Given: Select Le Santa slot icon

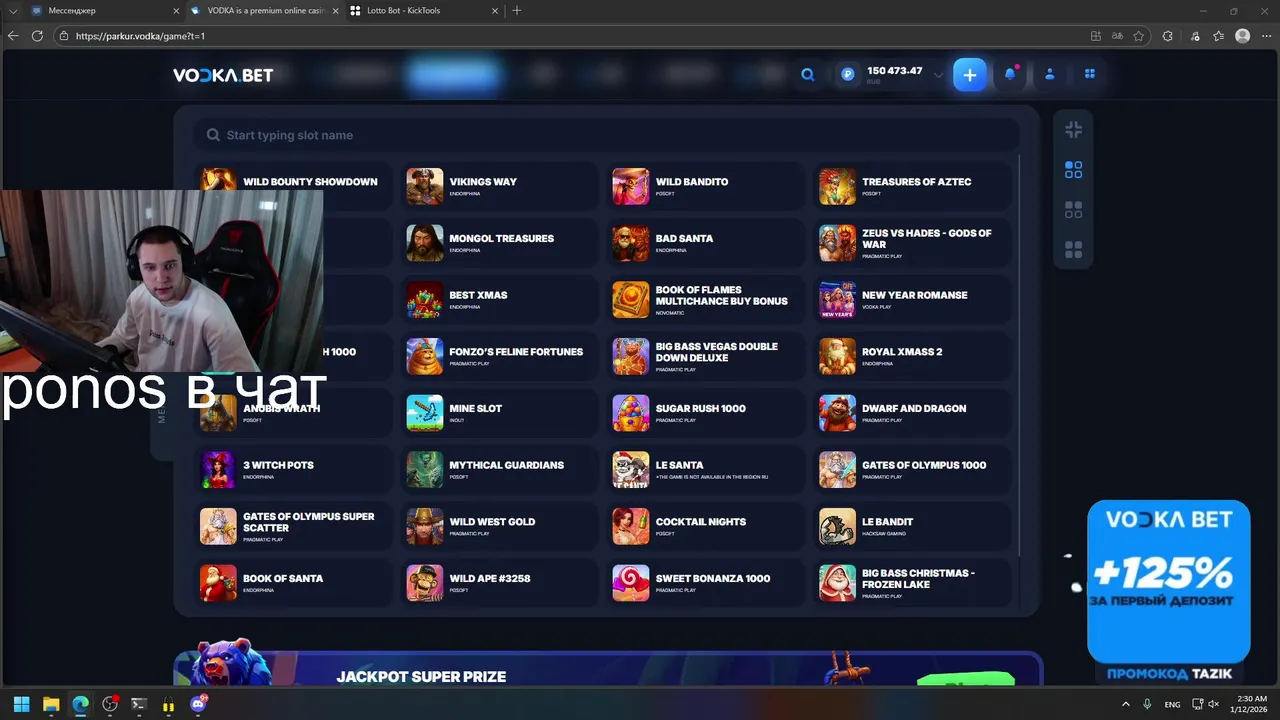Looking at the screenshot, I should coord(631,470).
